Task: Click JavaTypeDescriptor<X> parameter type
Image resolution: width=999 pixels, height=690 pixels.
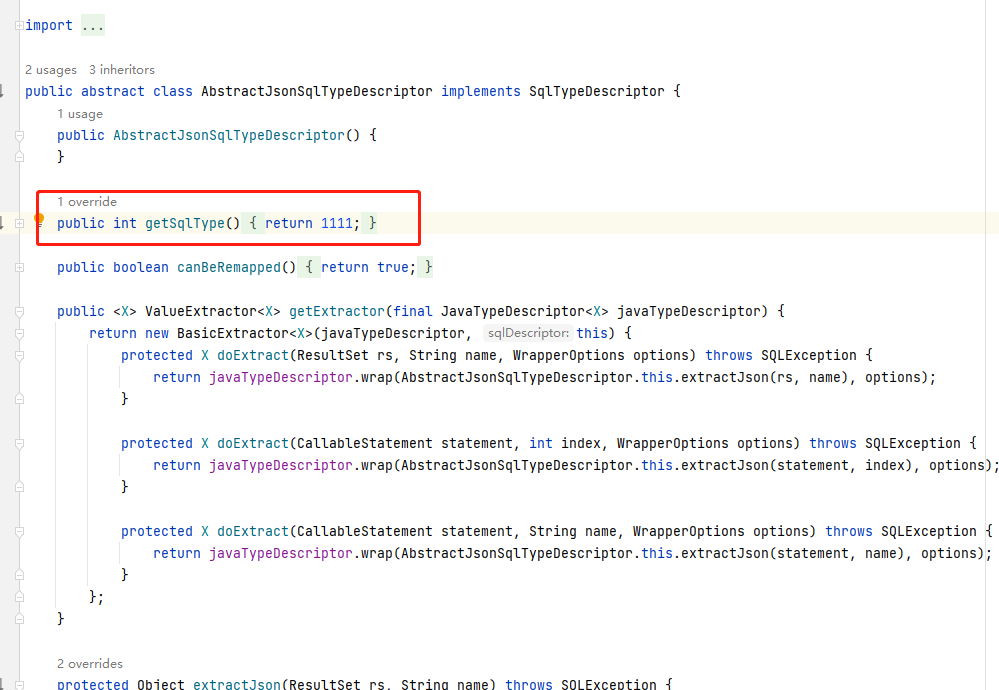Action: click(x=524, y=312)
